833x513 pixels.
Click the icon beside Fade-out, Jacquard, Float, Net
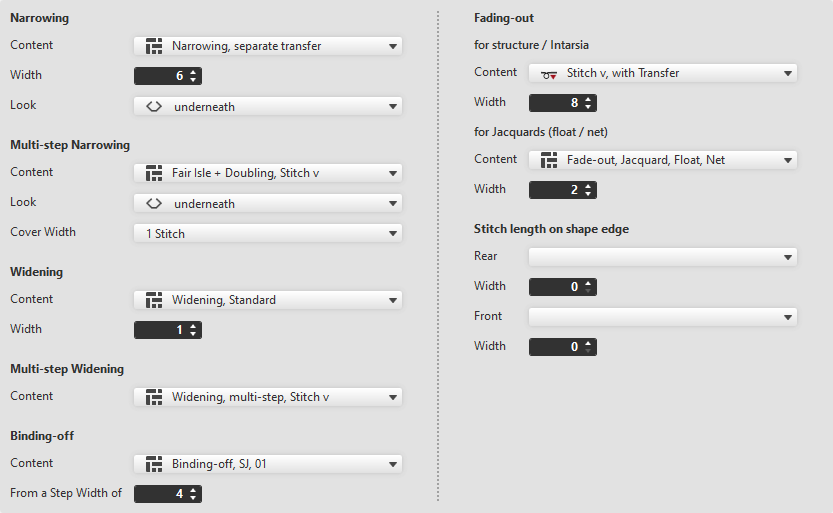coord(548,160)
